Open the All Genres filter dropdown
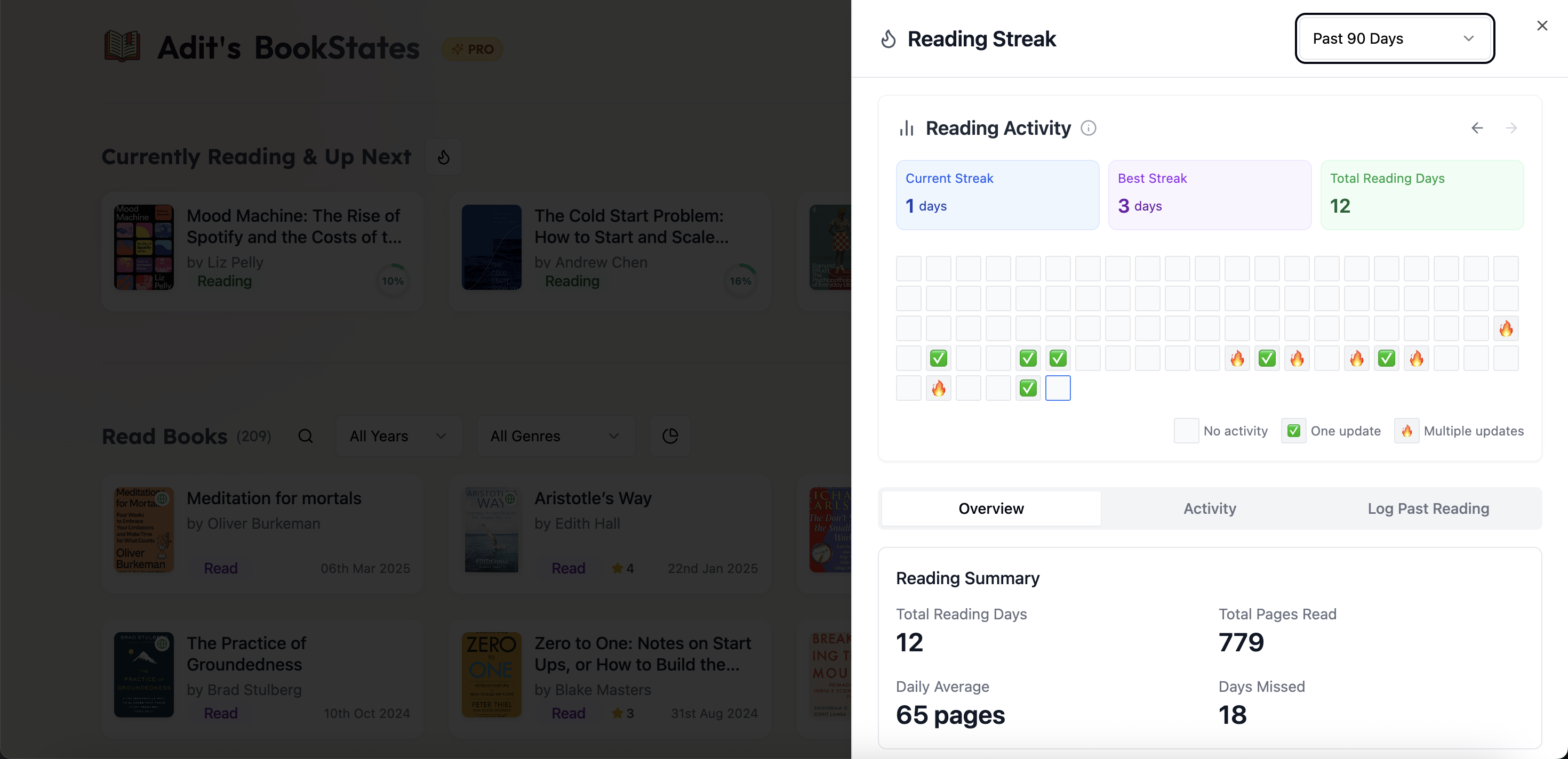This screenshot has width=1568, height=759. click(x=556, y=436)
